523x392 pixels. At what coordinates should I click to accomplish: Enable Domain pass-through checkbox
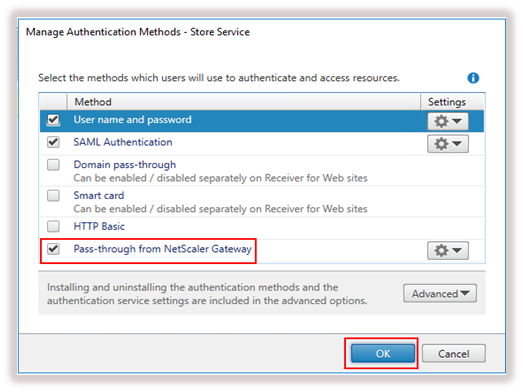coord(53,164)
